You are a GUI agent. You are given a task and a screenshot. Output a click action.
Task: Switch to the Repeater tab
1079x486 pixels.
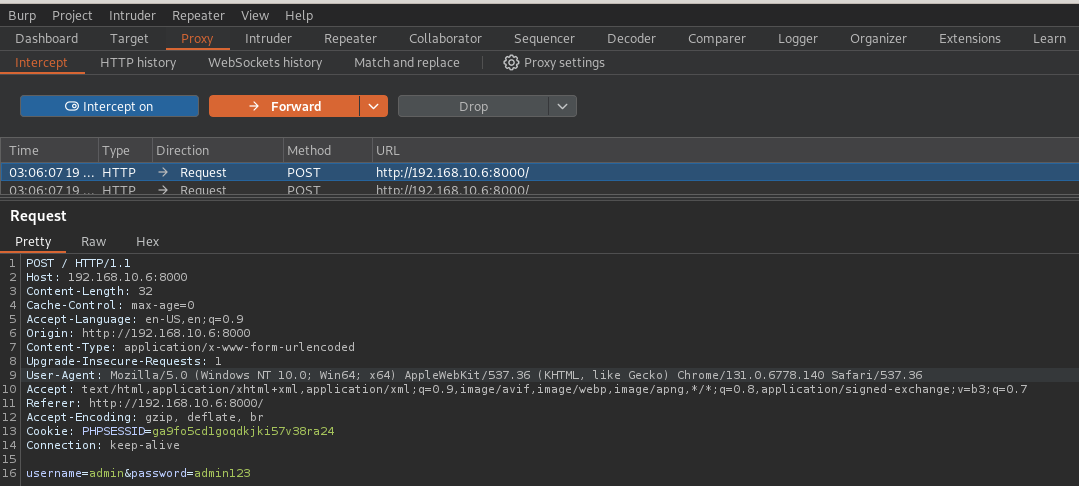pyautogui.click(x=350, y=39)
